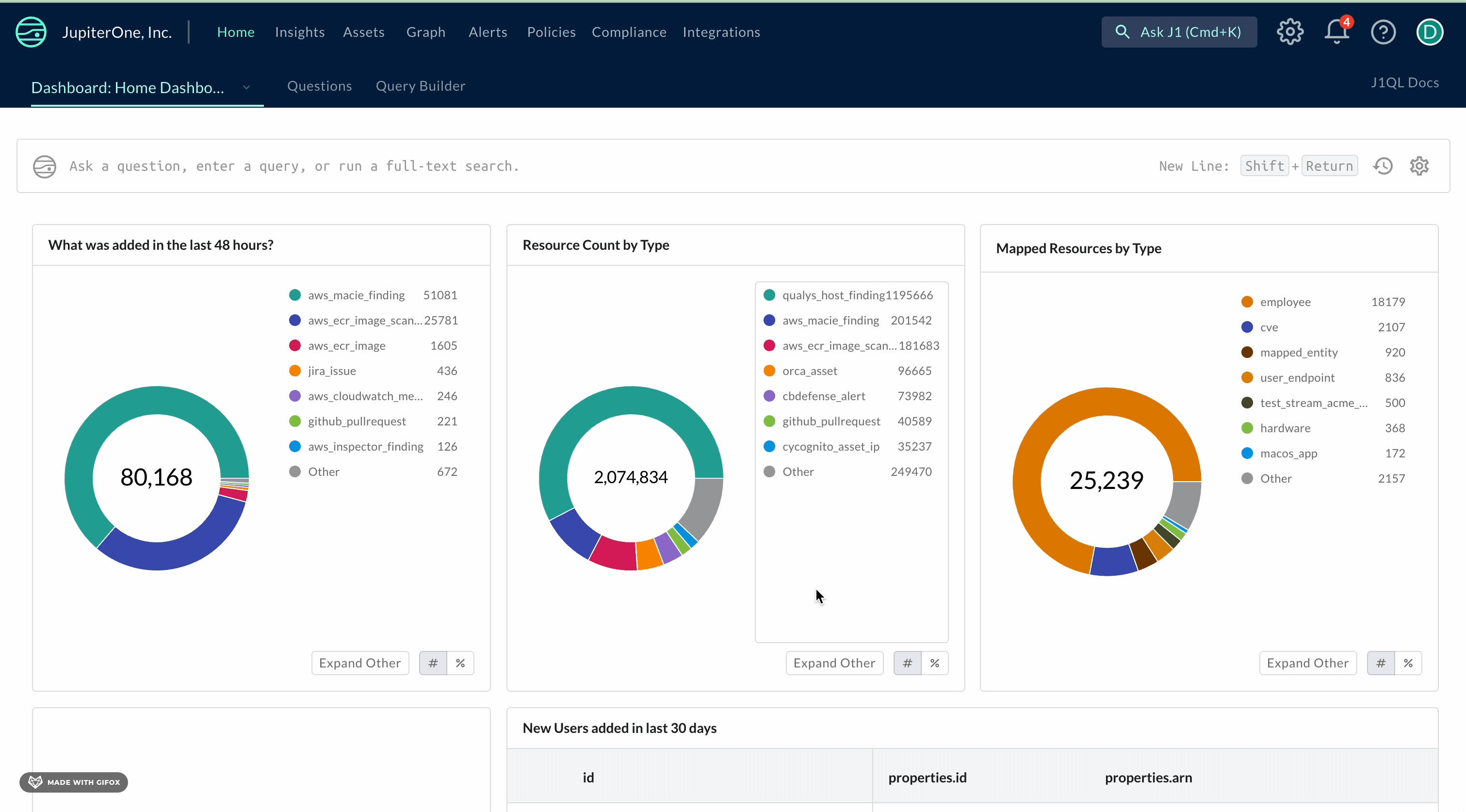Open the Query Builder tab

(x=421, y=85)
